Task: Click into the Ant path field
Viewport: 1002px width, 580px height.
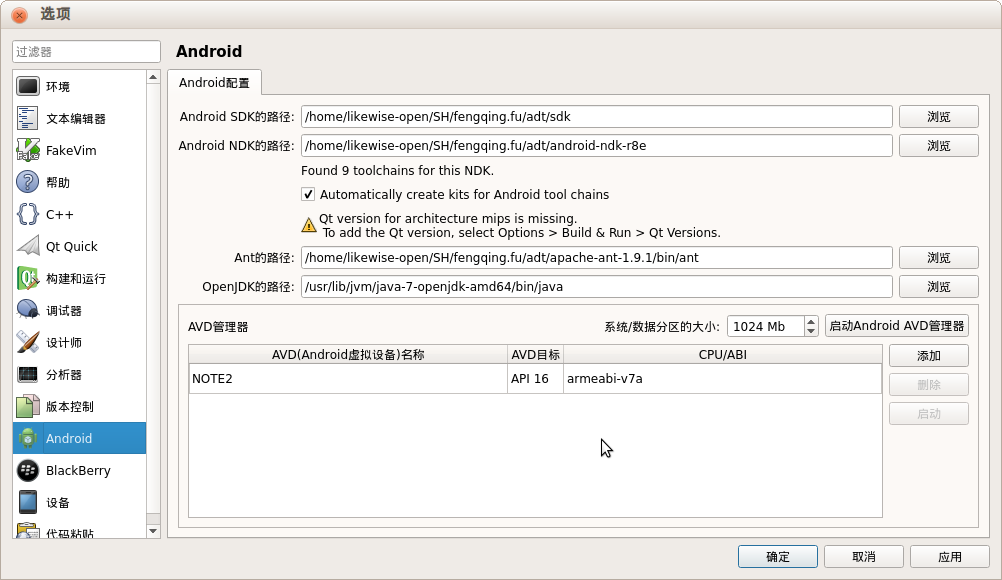Action: 597,257
